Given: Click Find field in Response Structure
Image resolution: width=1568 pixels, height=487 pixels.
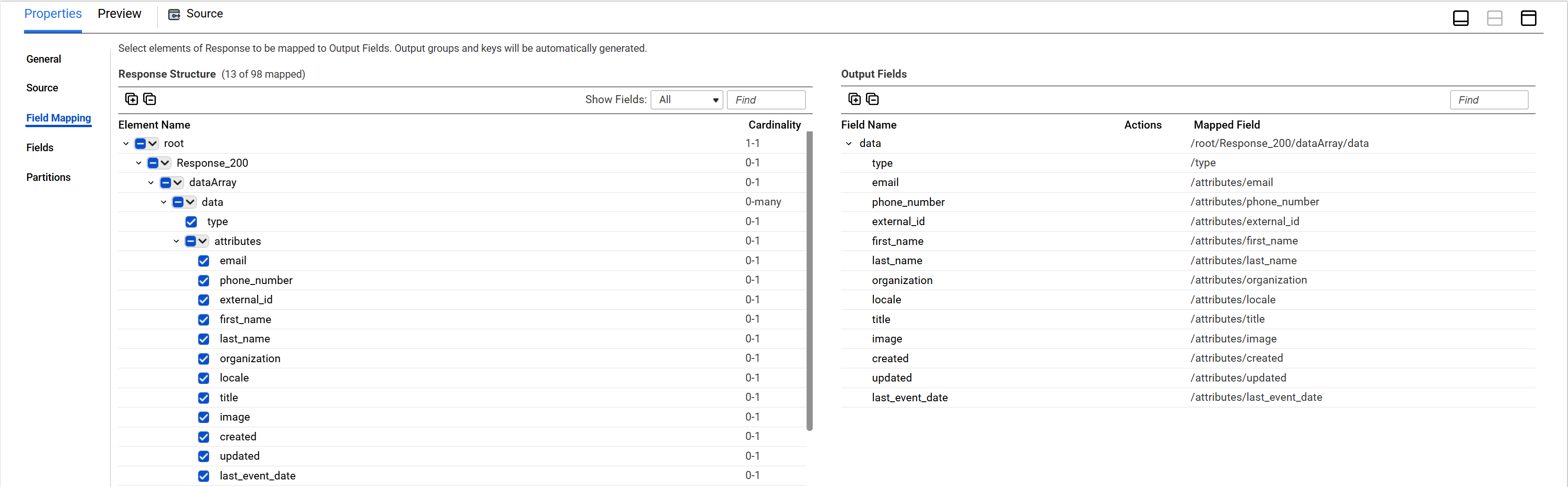Looking at the screenshot, I should 767,100.
